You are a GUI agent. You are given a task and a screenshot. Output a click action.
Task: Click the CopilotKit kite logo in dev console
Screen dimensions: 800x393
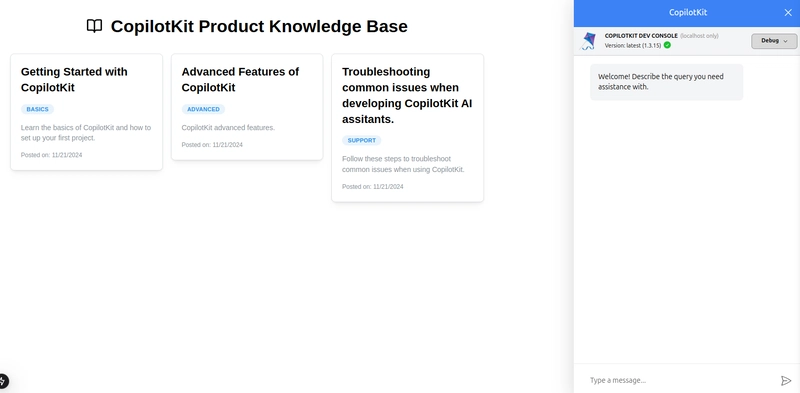(588, 41)
